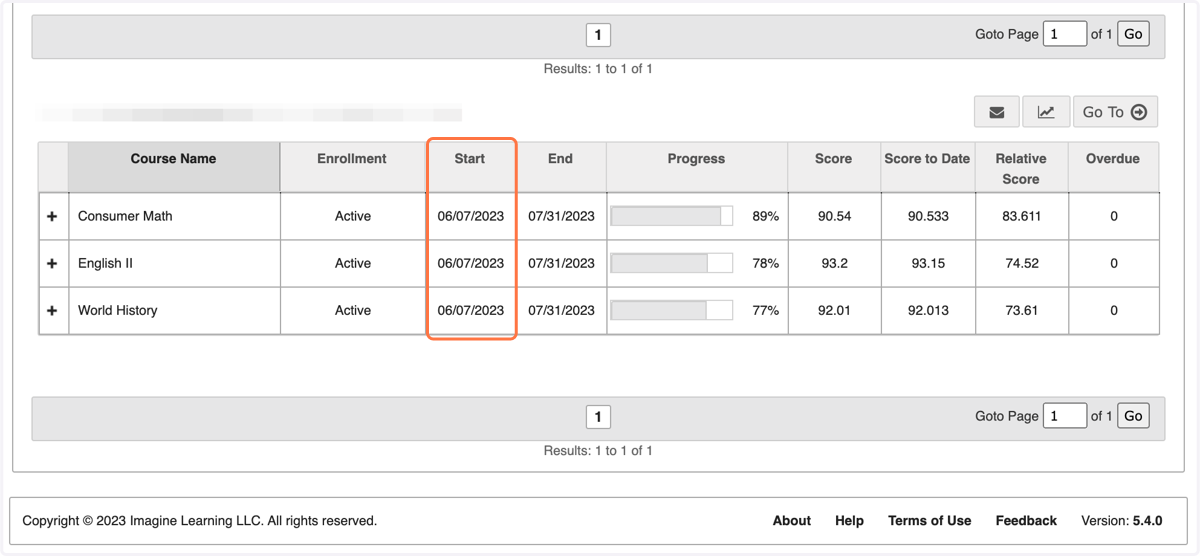The image size is (1200, 556).
Task: Click English II end date 07/31/2023
Action: 562,263
